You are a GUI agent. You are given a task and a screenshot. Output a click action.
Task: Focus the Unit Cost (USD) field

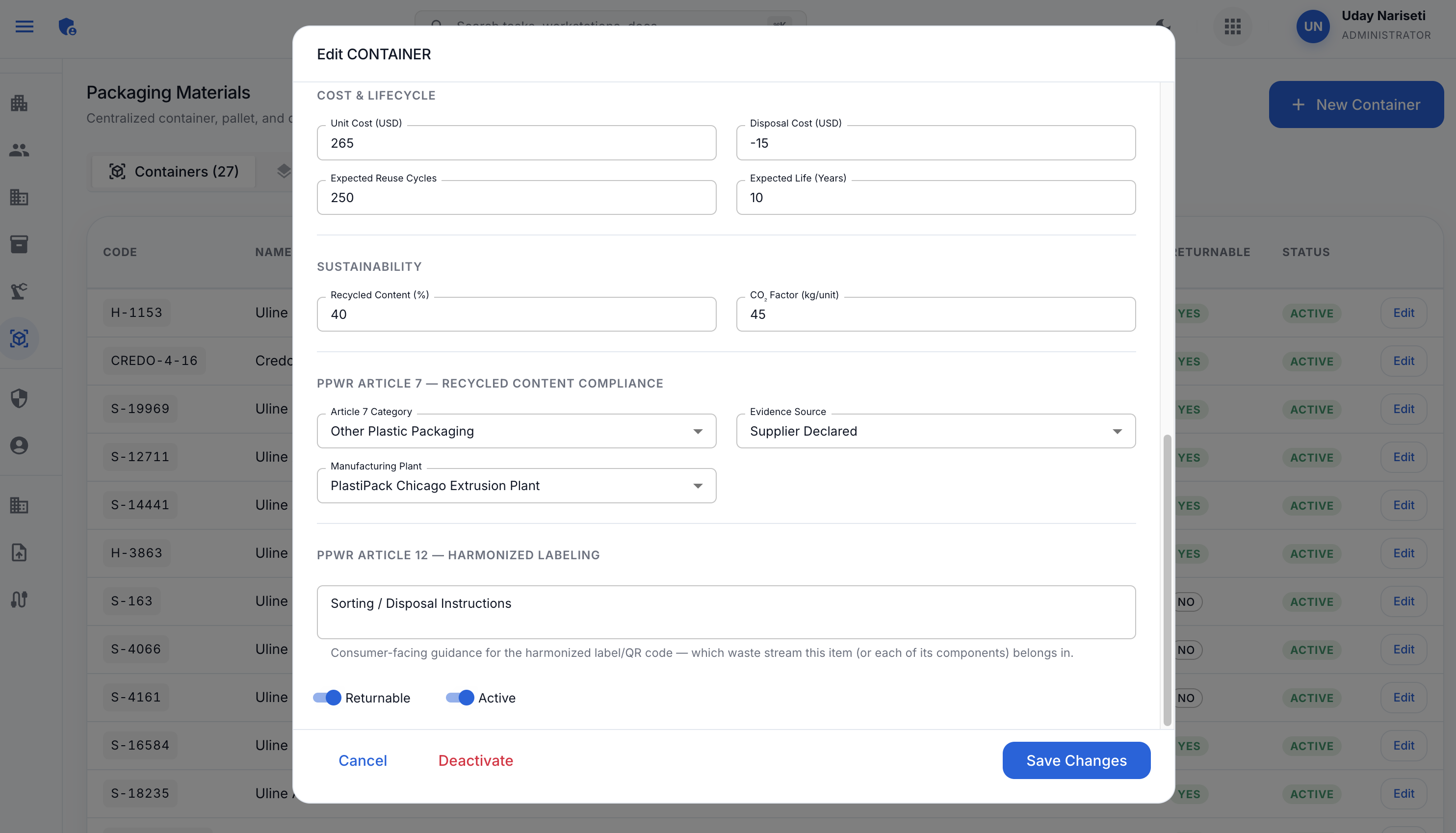pyautogui.click(x=516, y=143)
